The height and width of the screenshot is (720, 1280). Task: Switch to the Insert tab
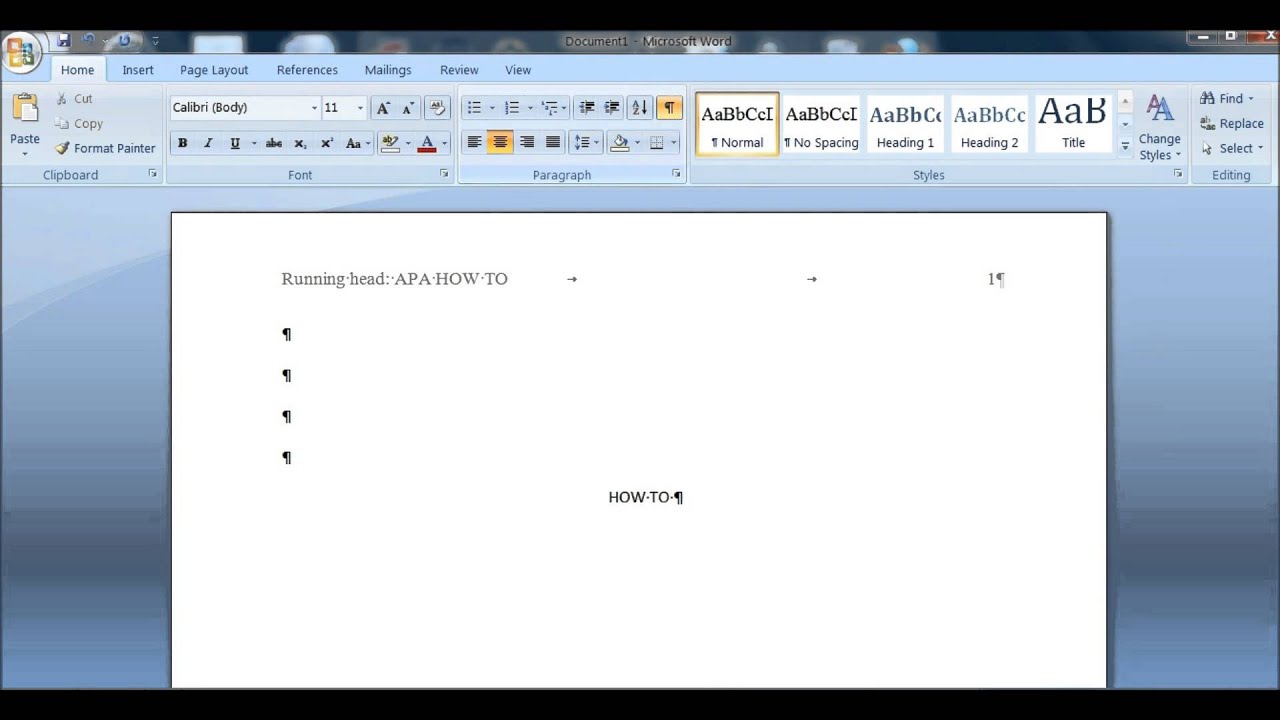(x=138, y=70)
